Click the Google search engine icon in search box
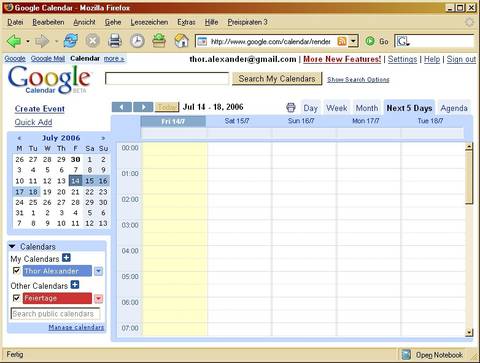 tap(402, 41)
